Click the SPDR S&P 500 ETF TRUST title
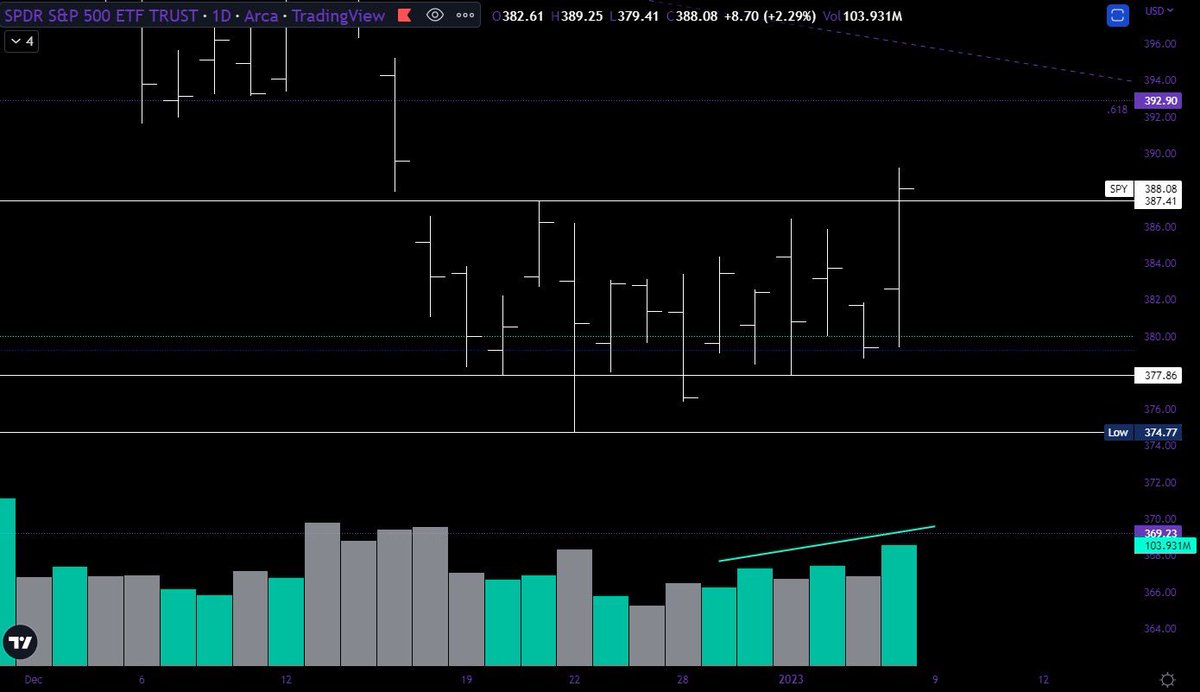The width and height of the screenshot is (1200, 692). 101,15
